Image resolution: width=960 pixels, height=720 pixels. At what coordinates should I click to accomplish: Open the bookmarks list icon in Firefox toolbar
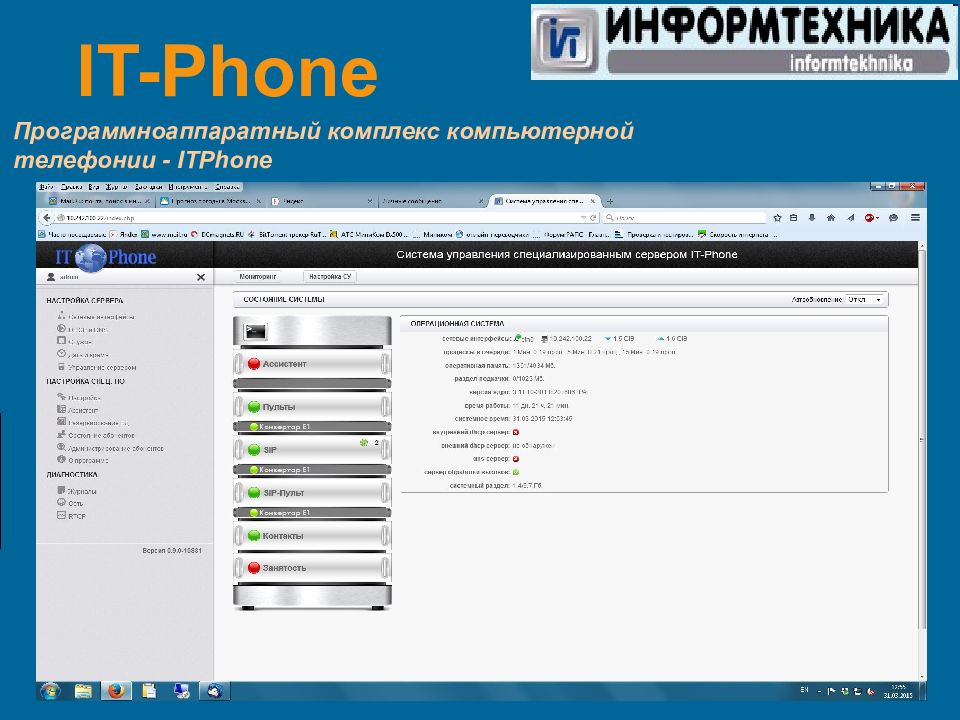pos(793,217)
